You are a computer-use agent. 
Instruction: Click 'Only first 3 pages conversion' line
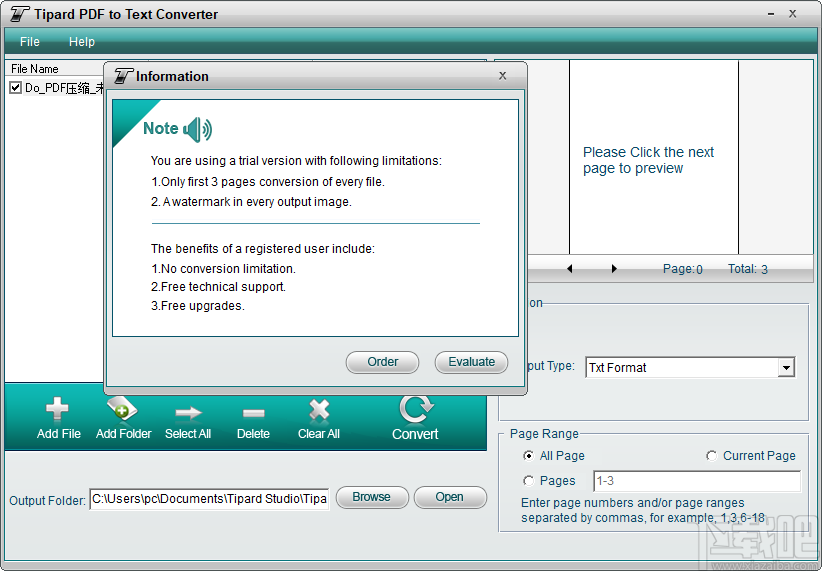pyautogui.click(x=268, y=182)
